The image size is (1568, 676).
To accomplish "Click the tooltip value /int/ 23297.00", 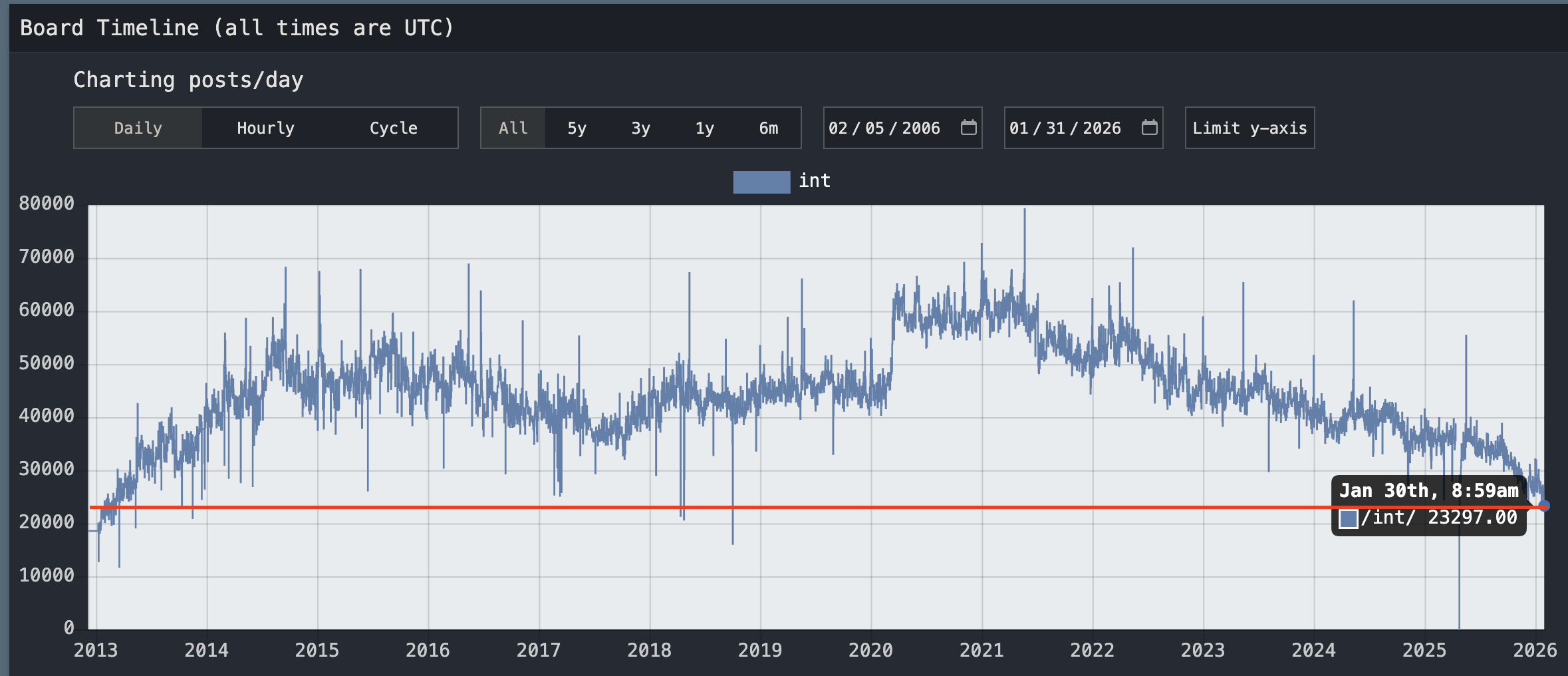I will point(1439,518).
